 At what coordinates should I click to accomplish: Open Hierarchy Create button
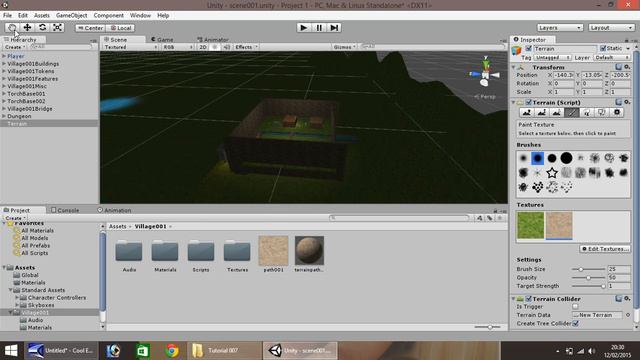[16, 47]
